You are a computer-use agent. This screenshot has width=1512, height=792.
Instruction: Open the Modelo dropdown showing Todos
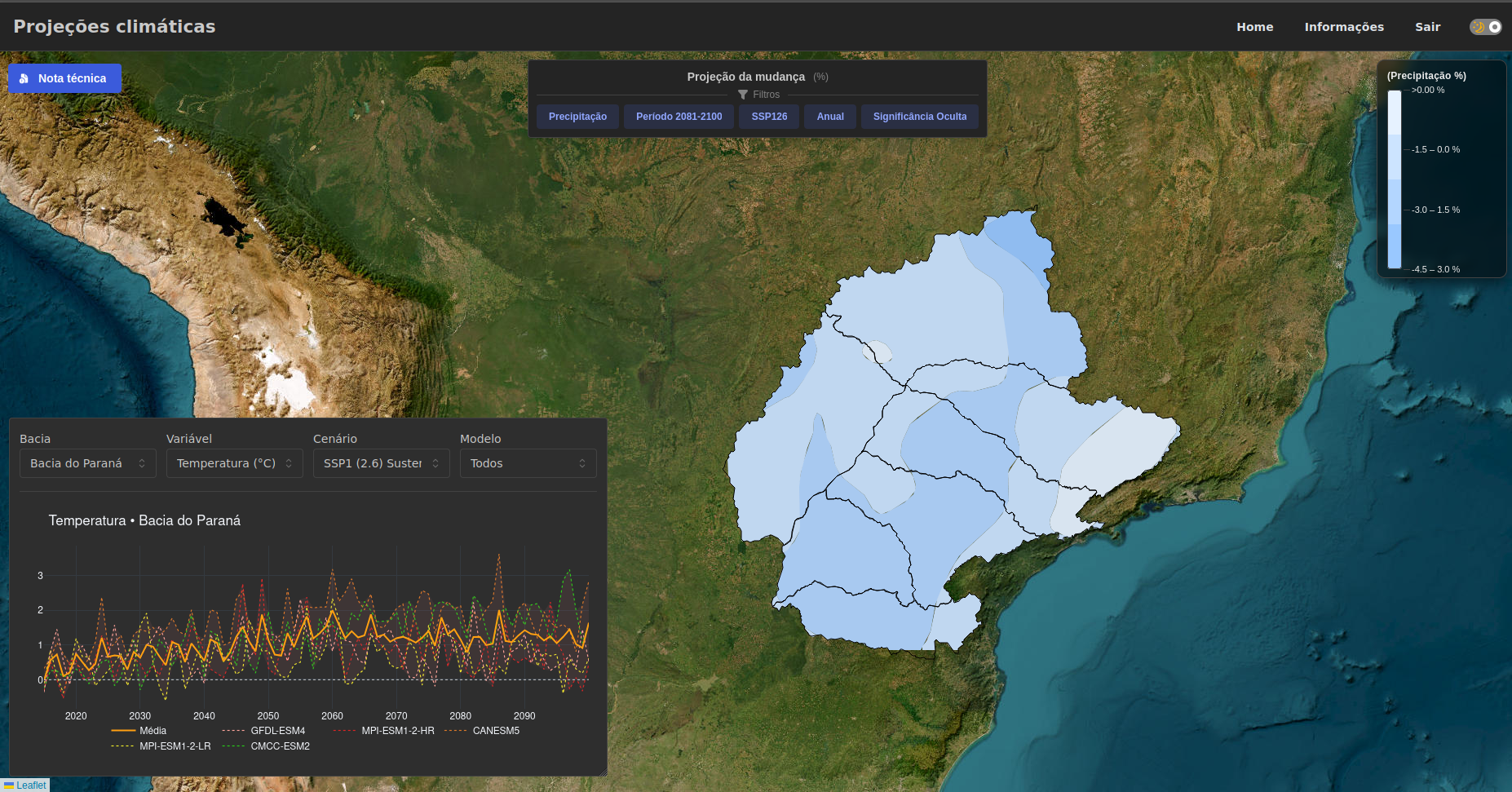pyautogui.click(x=528, y=463)
